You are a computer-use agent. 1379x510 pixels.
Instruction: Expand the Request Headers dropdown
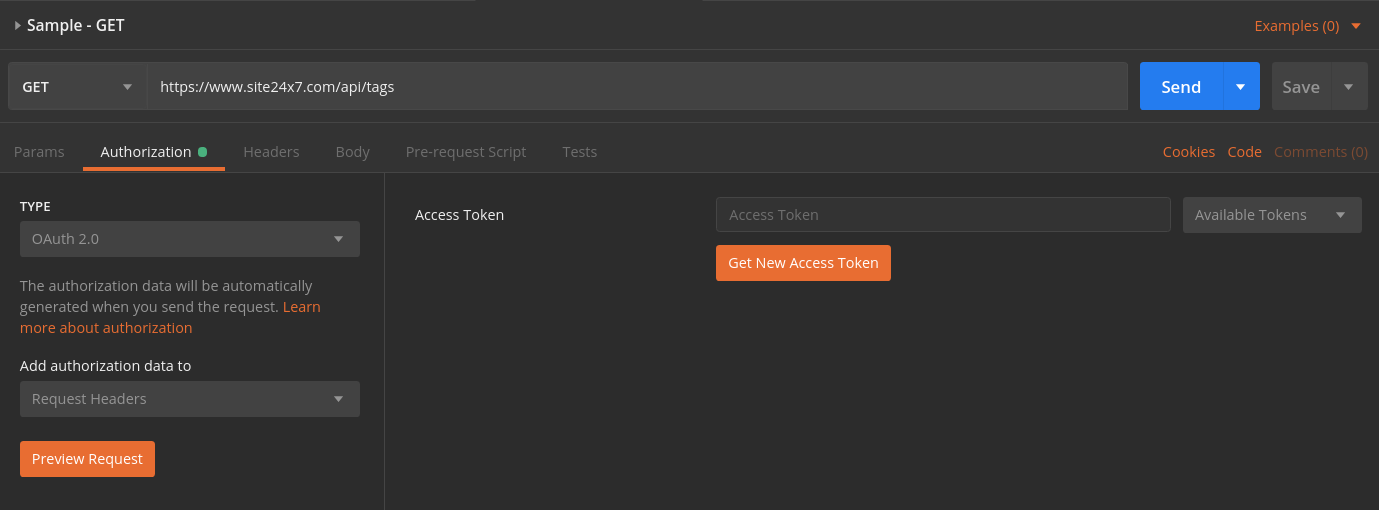tap(189, 399)
